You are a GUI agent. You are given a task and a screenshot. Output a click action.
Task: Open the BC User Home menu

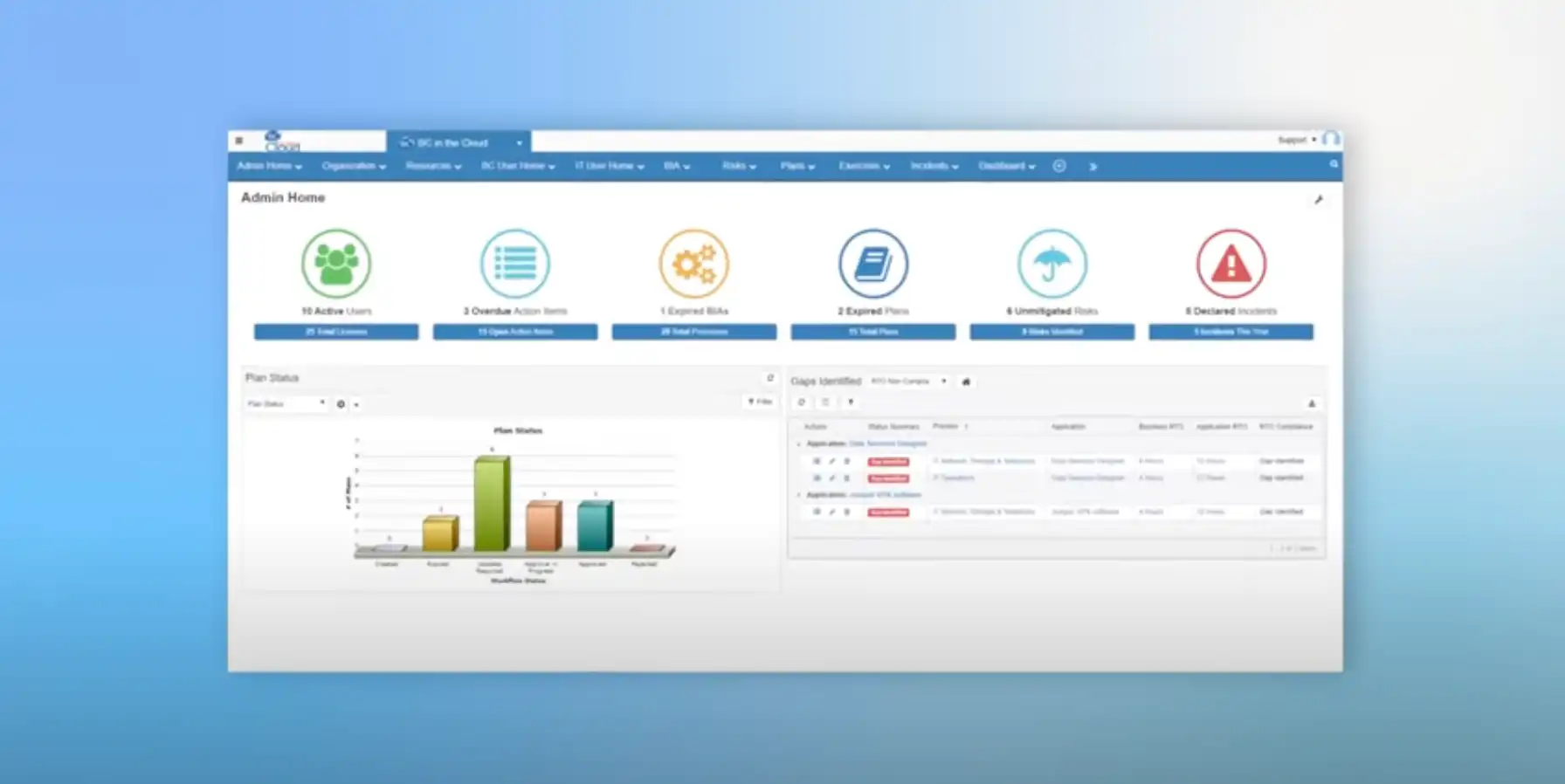coord(518,166)
